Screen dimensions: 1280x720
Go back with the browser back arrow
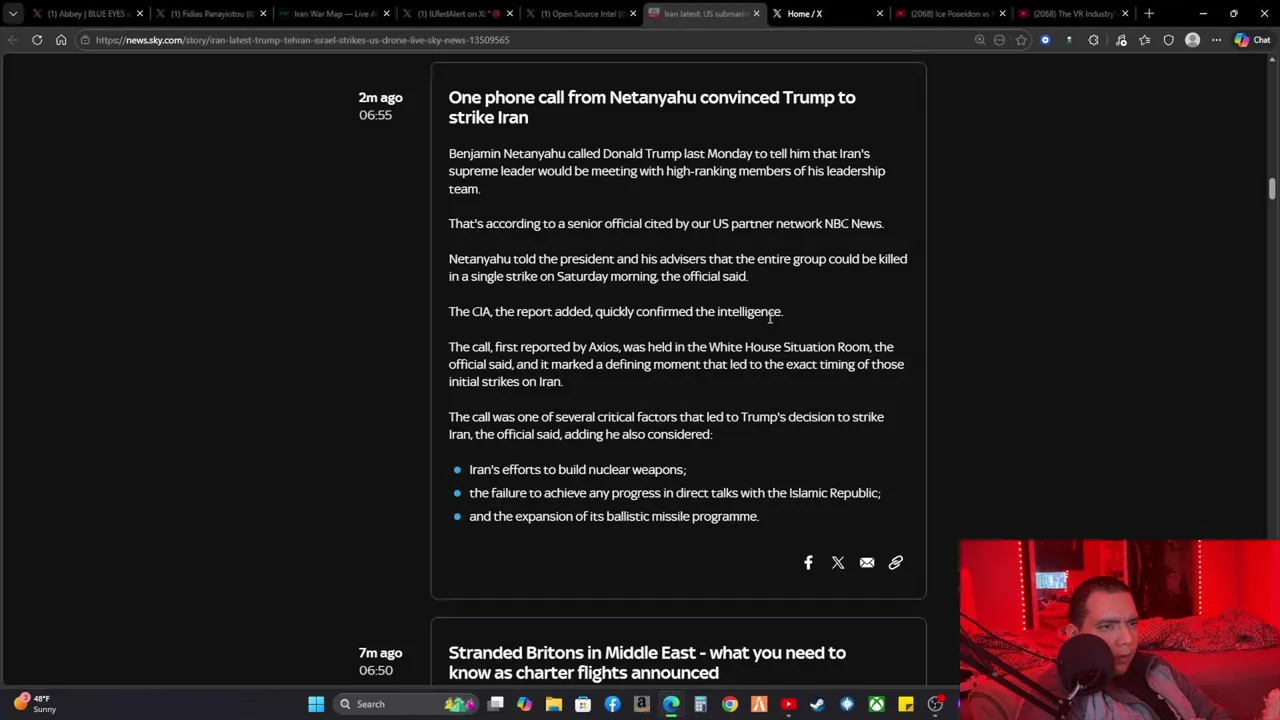(x=13, y=40)
